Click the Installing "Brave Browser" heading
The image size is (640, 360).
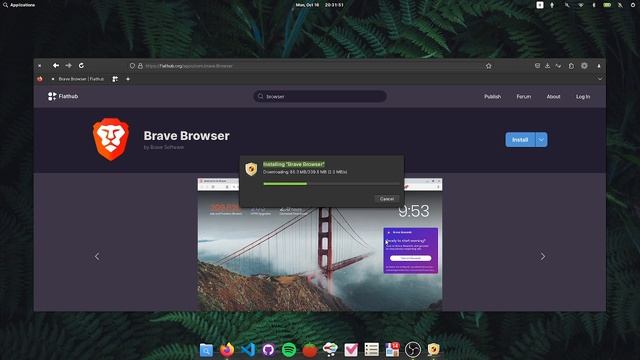pyautogui.click(x=294, y=164)
